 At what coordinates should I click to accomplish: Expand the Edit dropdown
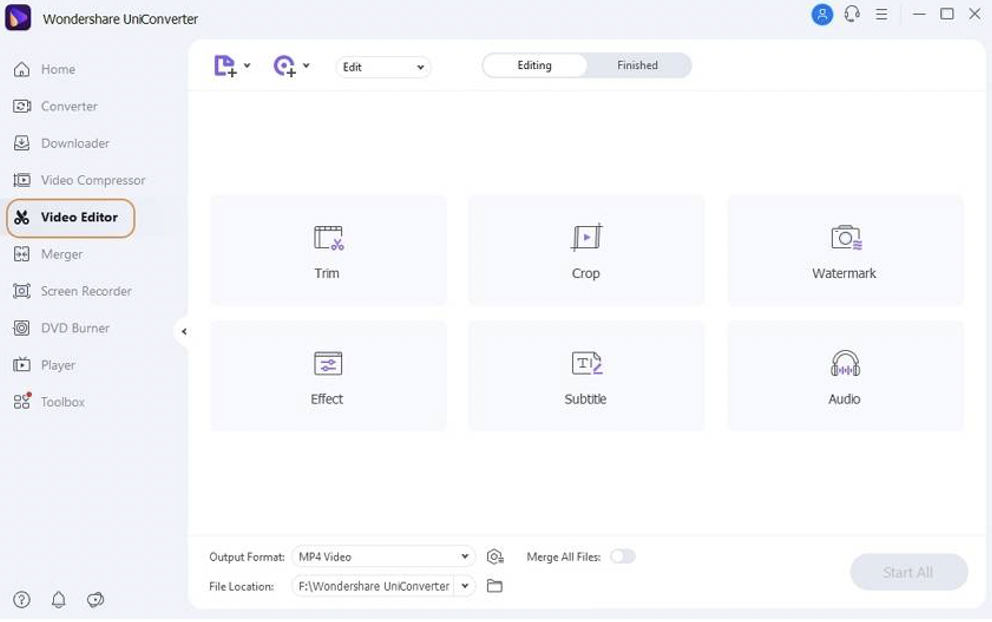pos(383,67)
